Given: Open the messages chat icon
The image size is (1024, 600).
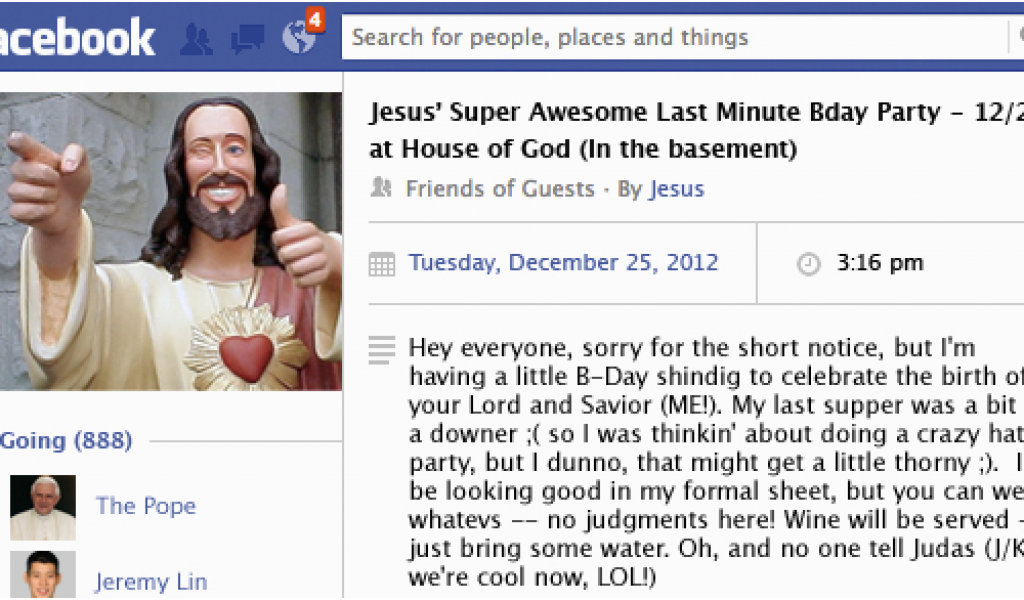Looking at the screenshot, I should [248, 39].
